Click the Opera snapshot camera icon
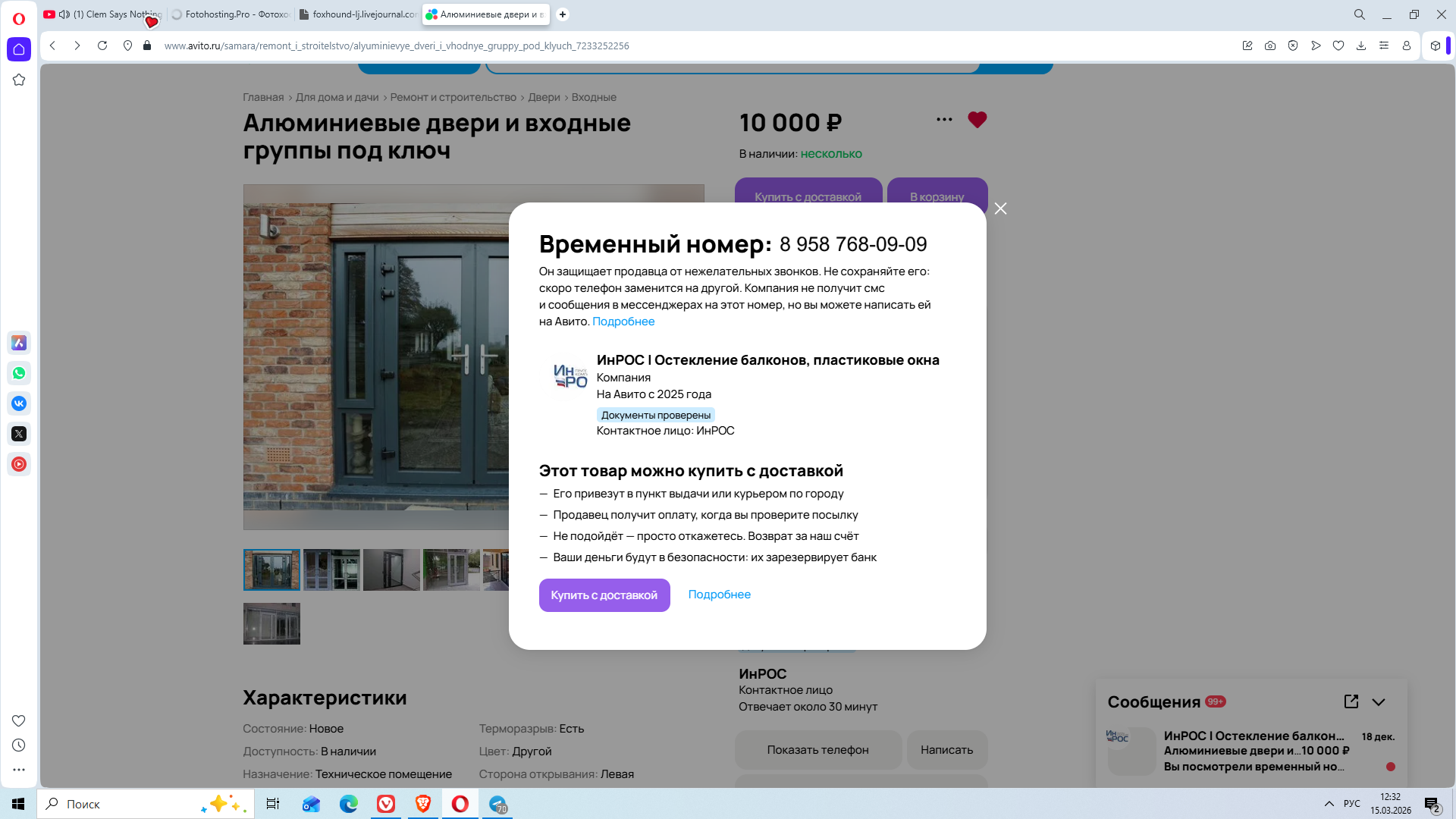1456x819 pixels. coord(1270,45)
